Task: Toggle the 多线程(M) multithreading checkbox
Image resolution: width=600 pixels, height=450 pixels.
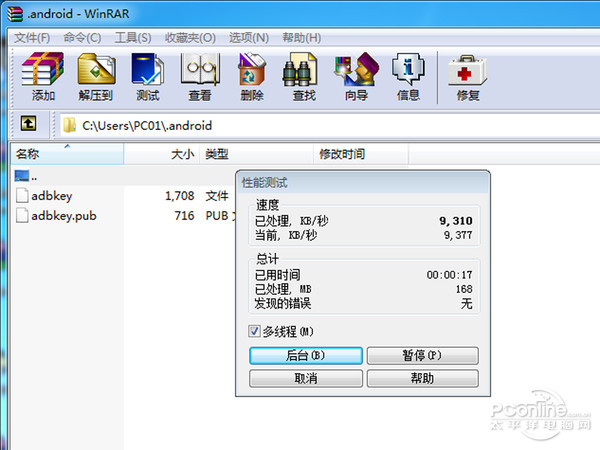Action: tap(254, 331)
